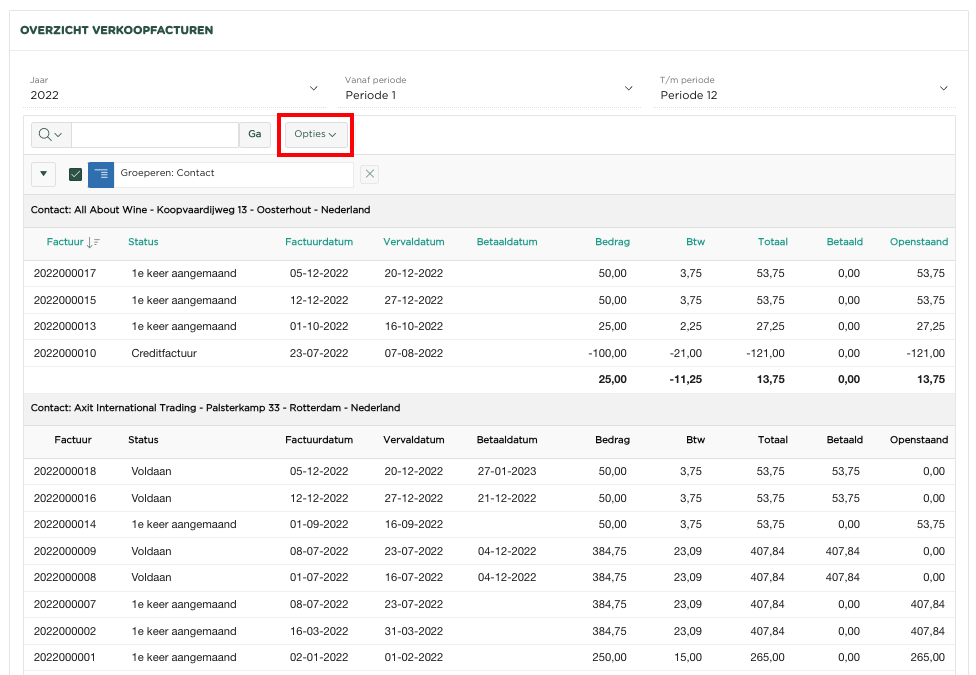Click the Openstaand column header
Image resolution: width=976 pixels, height=675 pixels.
click(918, 242)
